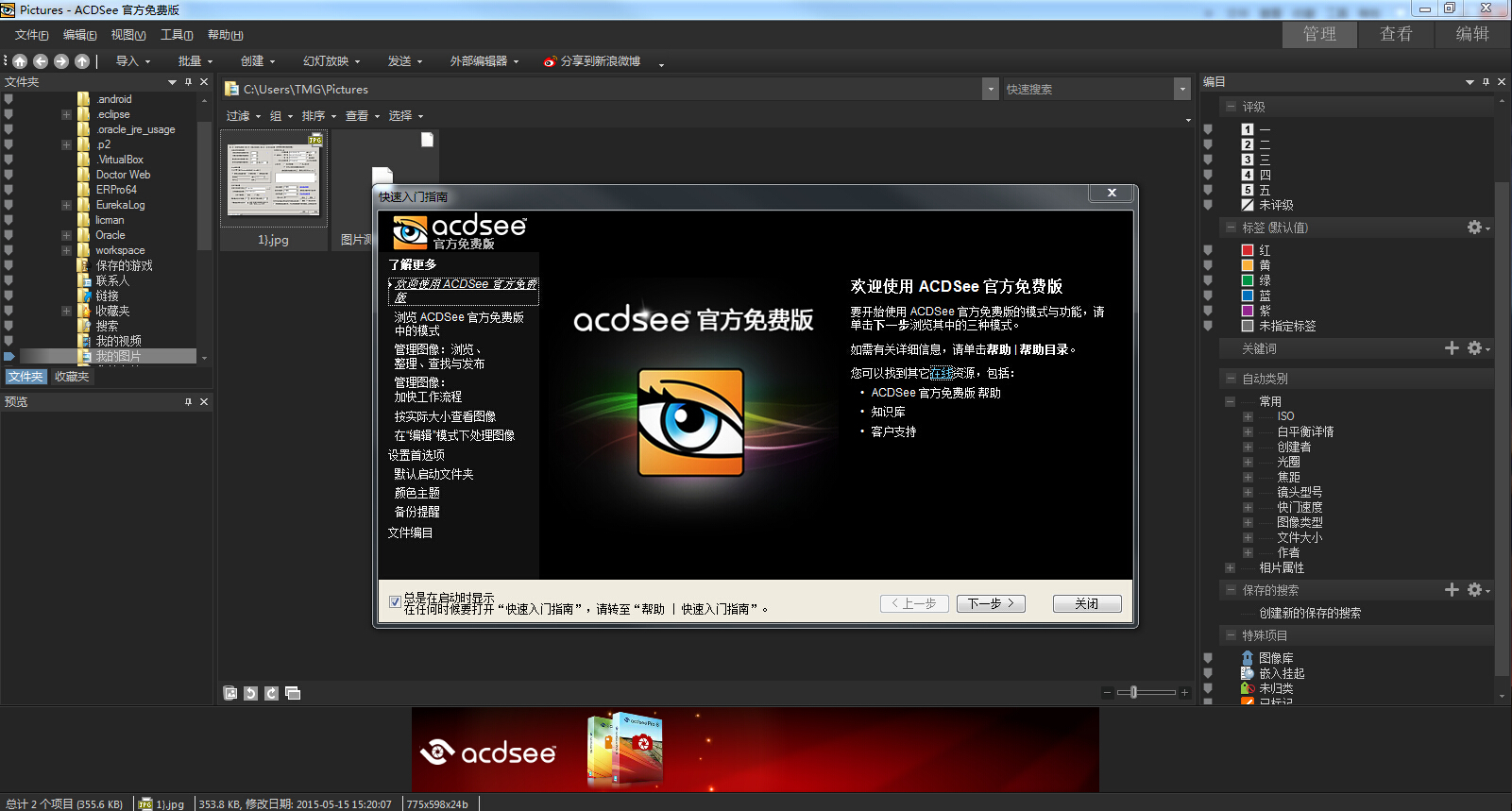The image size is (1512, 811).
Task: Open the 视图 menu
Action: pos(128,35)
